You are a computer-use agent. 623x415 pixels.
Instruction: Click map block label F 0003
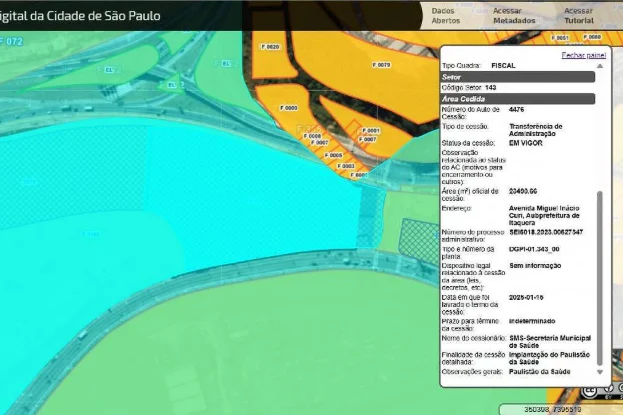(x=346, y=166)
